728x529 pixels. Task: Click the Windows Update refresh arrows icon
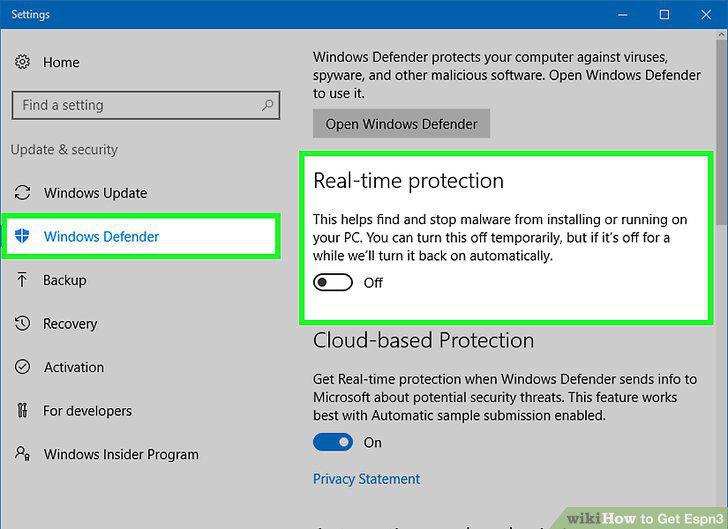[x=22, y=193]
